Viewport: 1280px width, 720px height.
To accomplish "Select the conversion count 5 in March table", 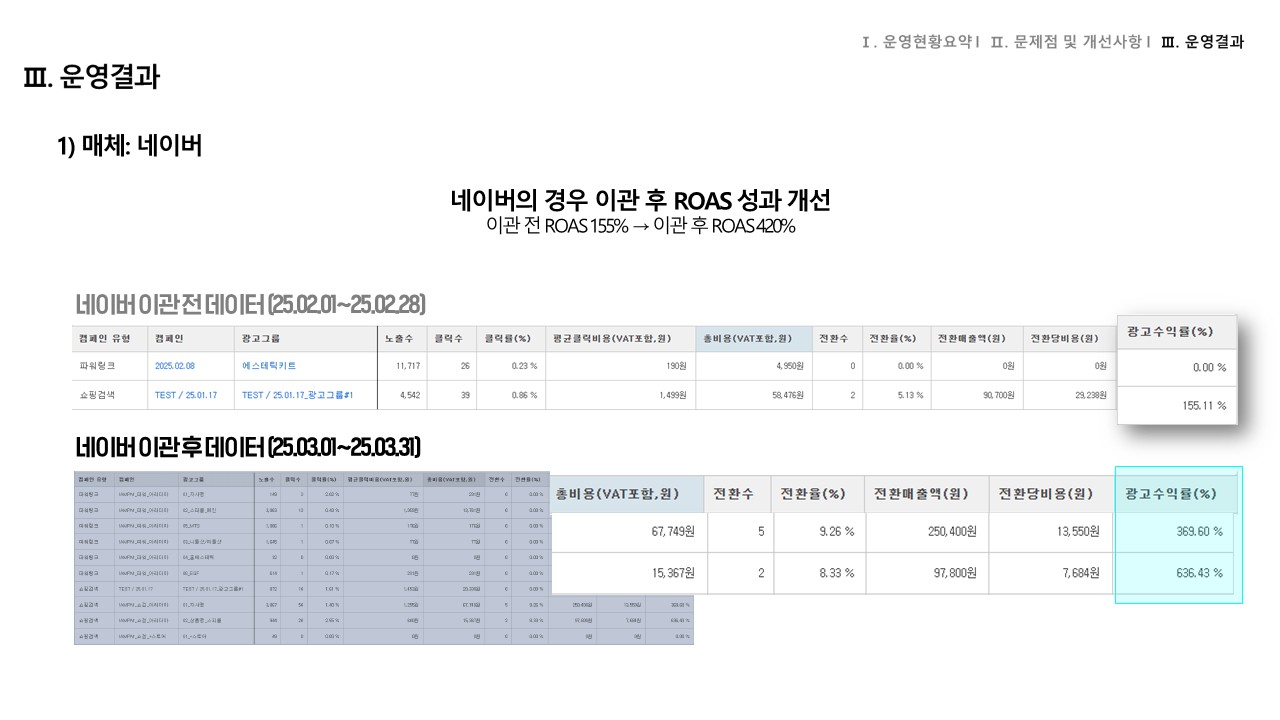I will [761, 532].
